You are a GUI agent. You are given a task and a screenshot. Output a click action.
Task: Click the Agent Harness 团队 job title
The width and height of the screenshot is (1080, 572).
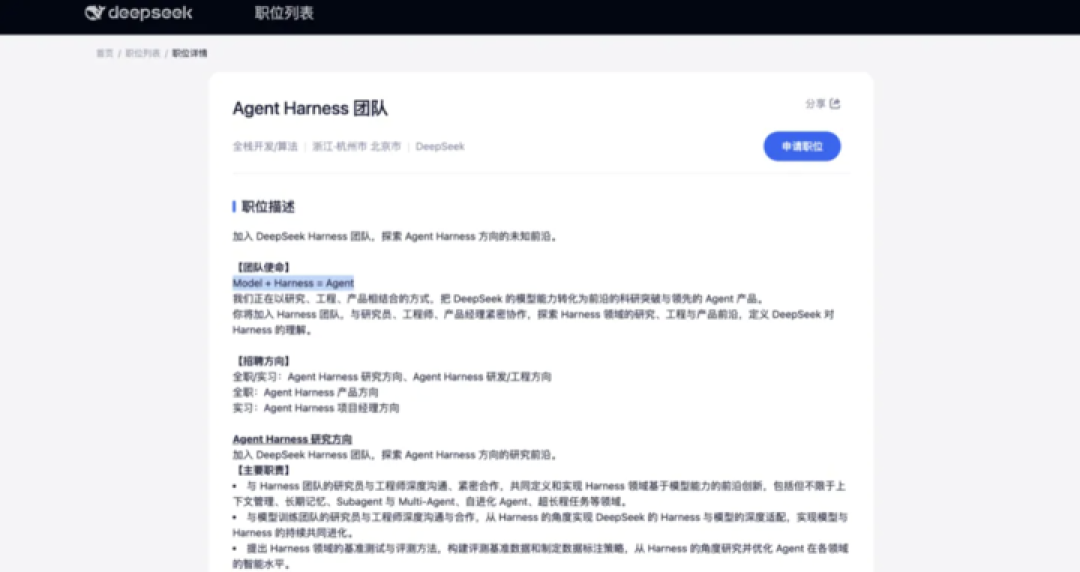[x=310, y=108]
